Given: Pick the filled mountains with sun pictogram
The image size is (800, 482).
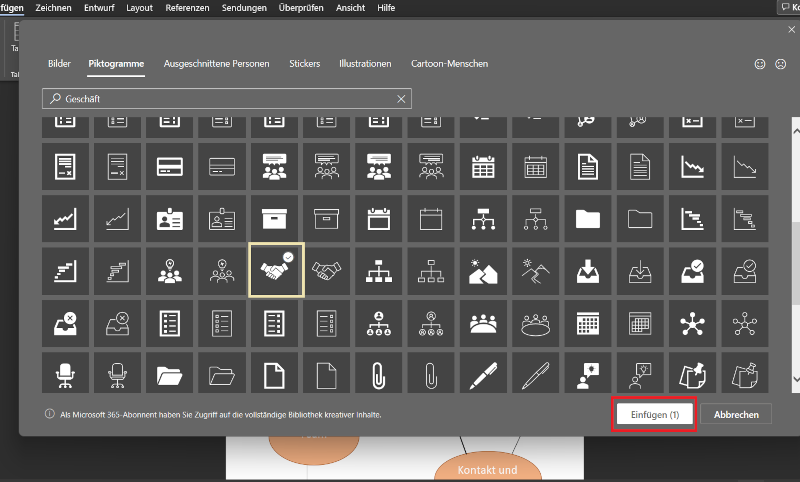Looking at the screenshot, I should (x=484, y=269).
